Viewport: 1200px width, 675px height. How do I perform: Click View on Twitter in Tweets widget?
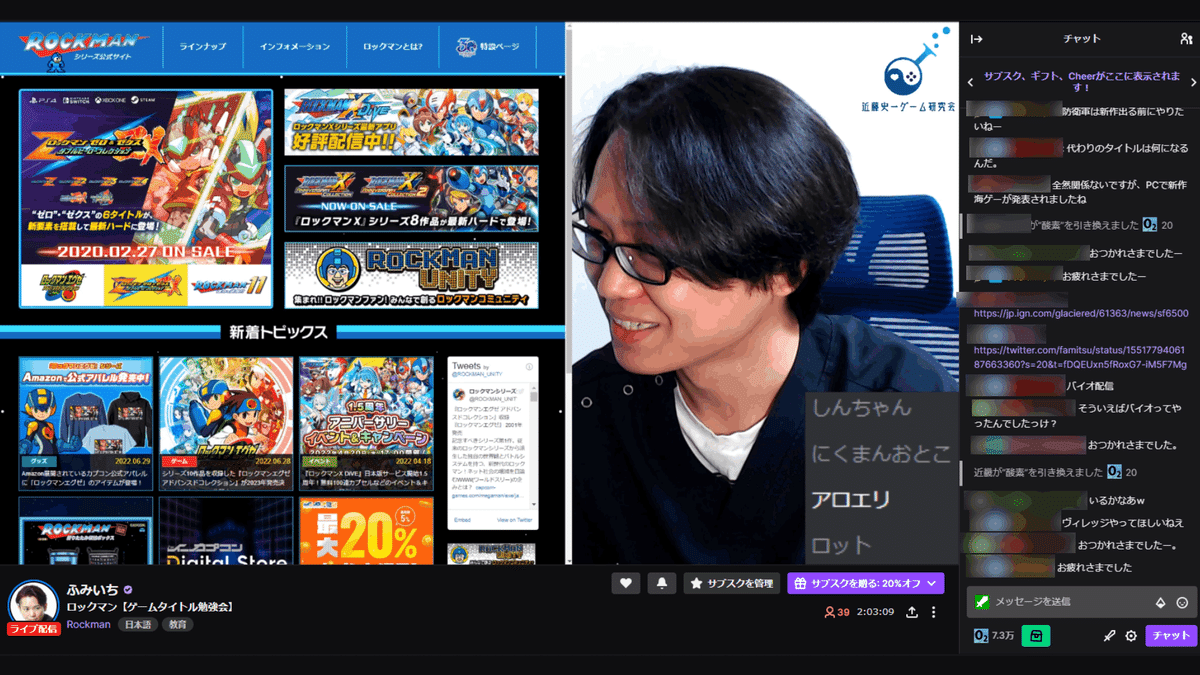[x=514, y=520]
